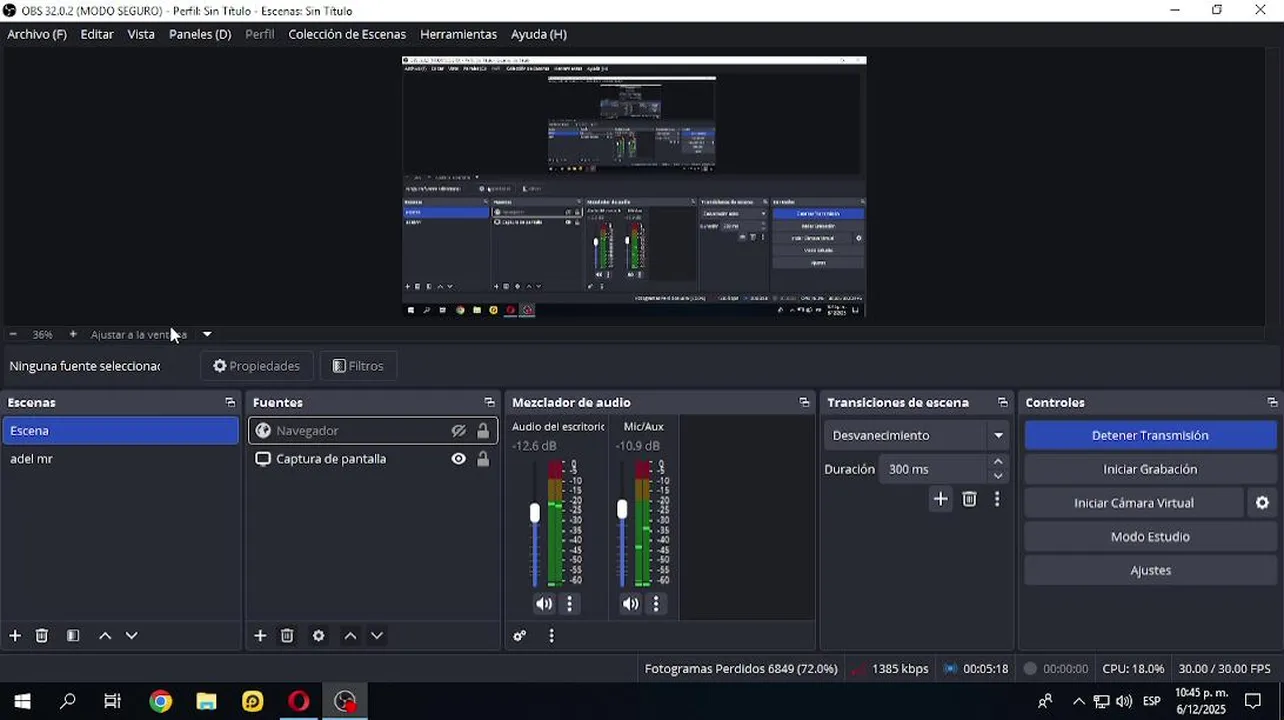The width and height of the screenshot is (1284, 720).
Task: Click Propiedades button in source toolbar
Action: point(257,366)
